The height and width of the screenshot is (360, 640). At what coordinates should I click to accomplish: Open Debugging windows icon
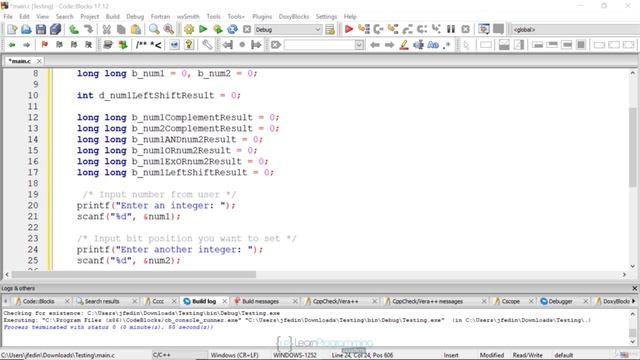click(484, 29)
